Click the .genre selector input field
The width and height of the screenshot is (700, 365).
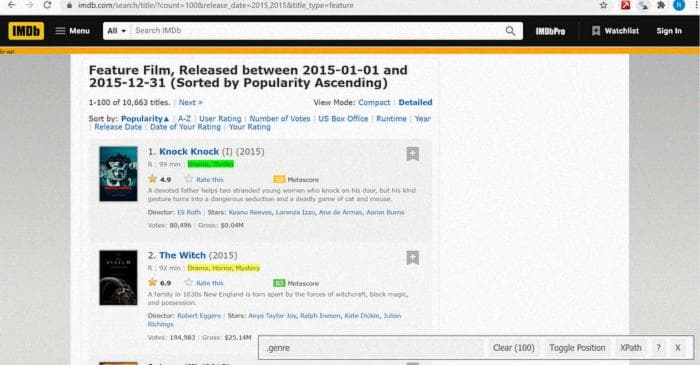click(x=372, y=348)
